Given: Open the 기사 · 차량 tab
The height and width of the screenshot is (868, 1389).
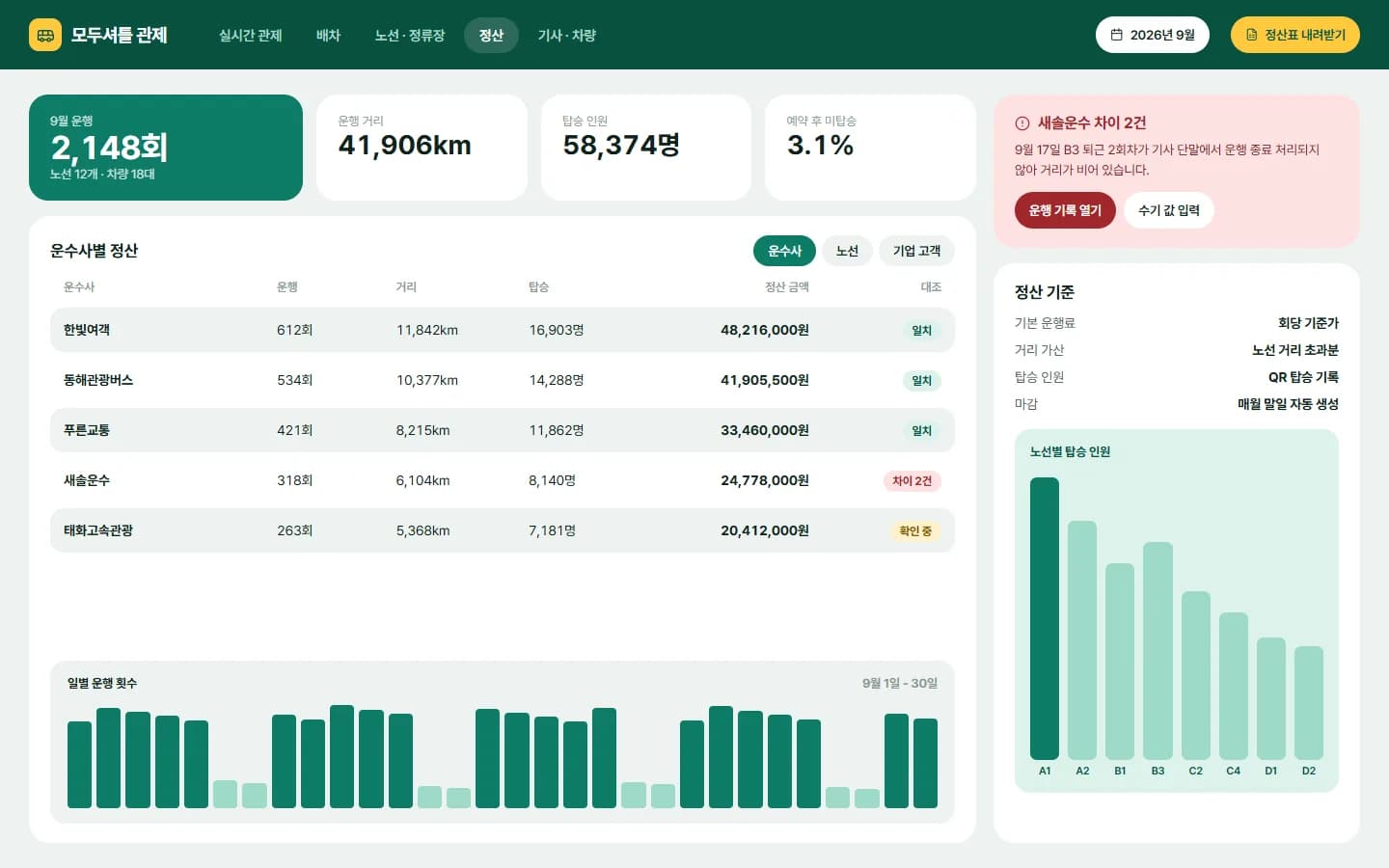Looking at the screenshot, I should [x=567, y=35].
